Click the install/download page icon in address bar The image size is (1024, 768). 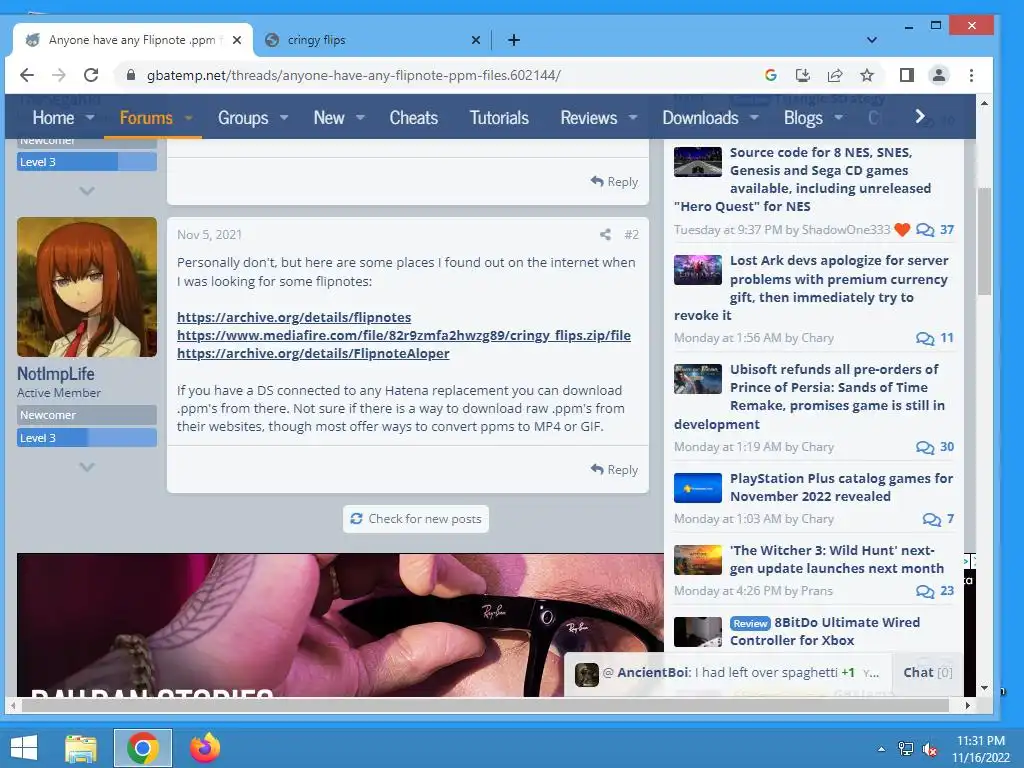(803, 75)
